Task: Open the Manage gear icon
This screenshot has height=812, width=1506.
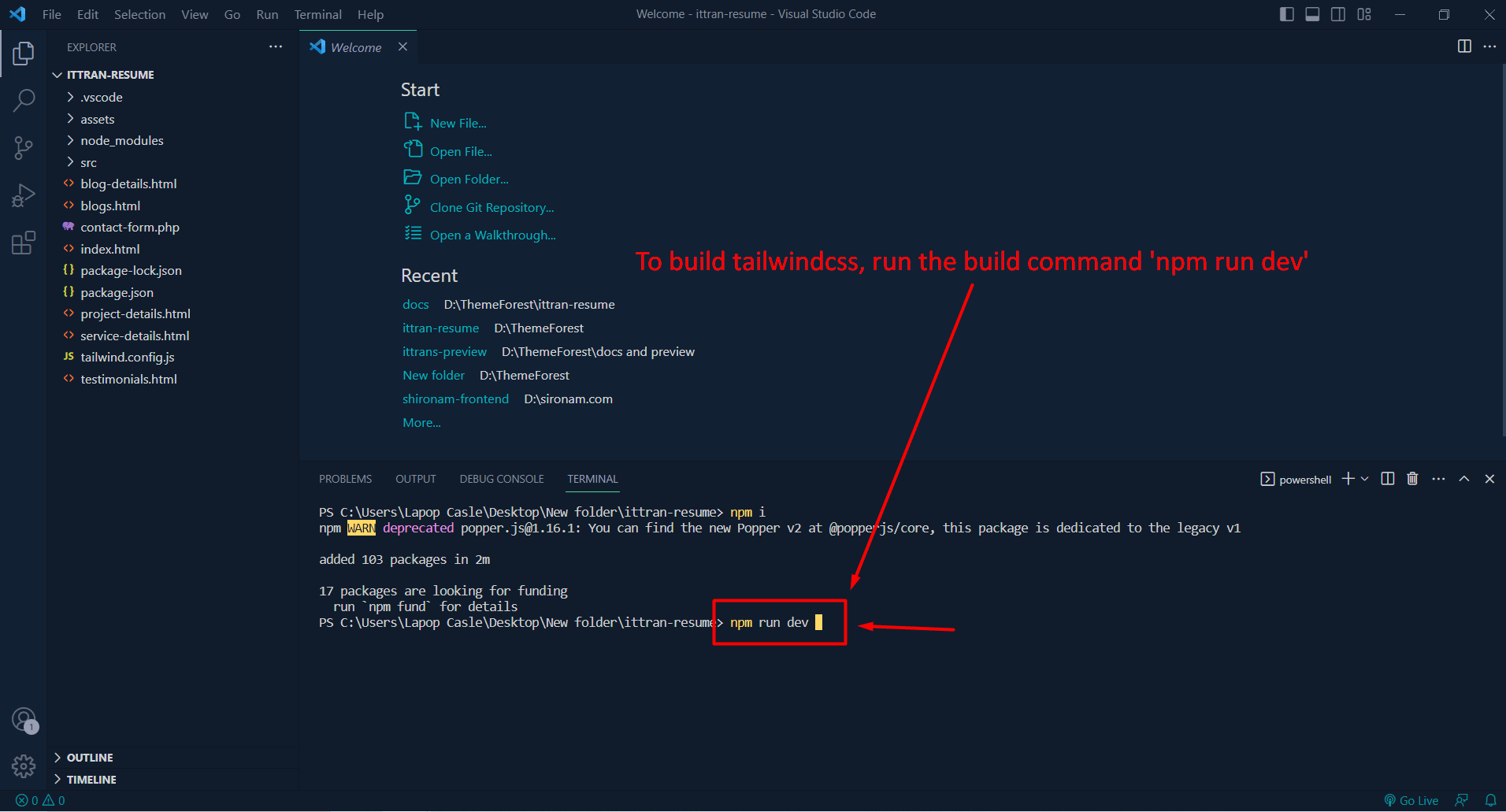Action: click(24, 766)
